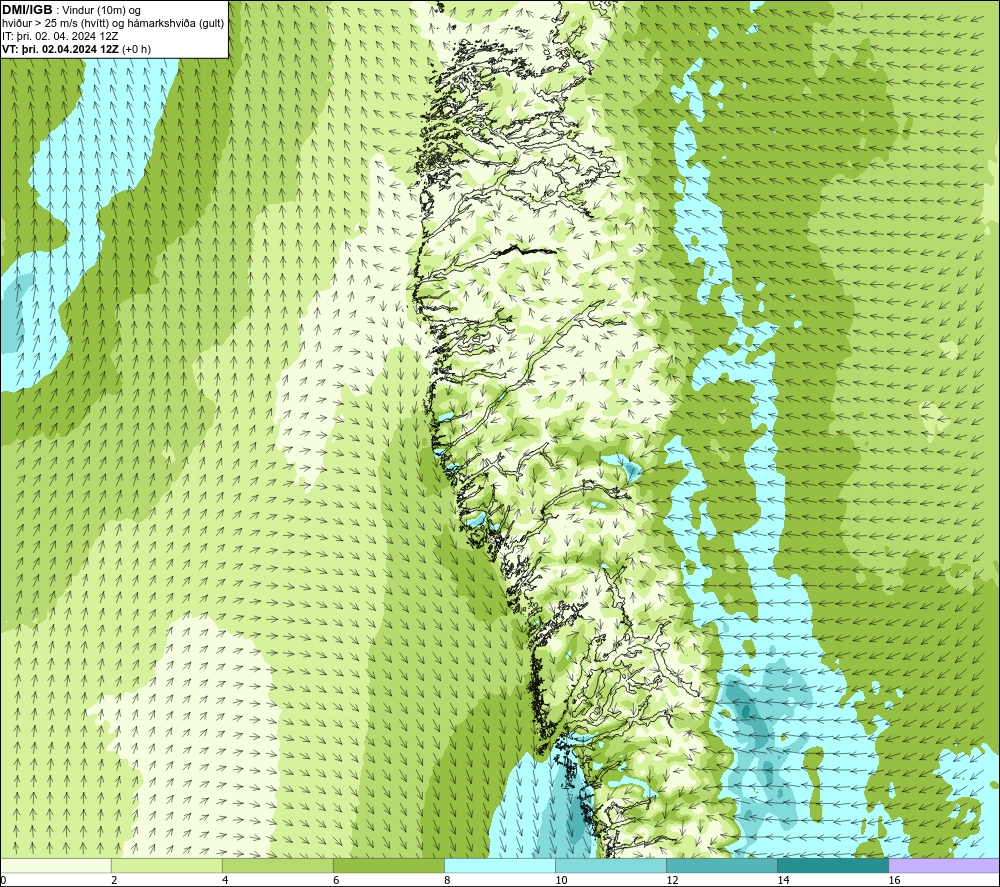The image size is (1000, 887).
Task: Click the scale label 8
Action: 447,881
